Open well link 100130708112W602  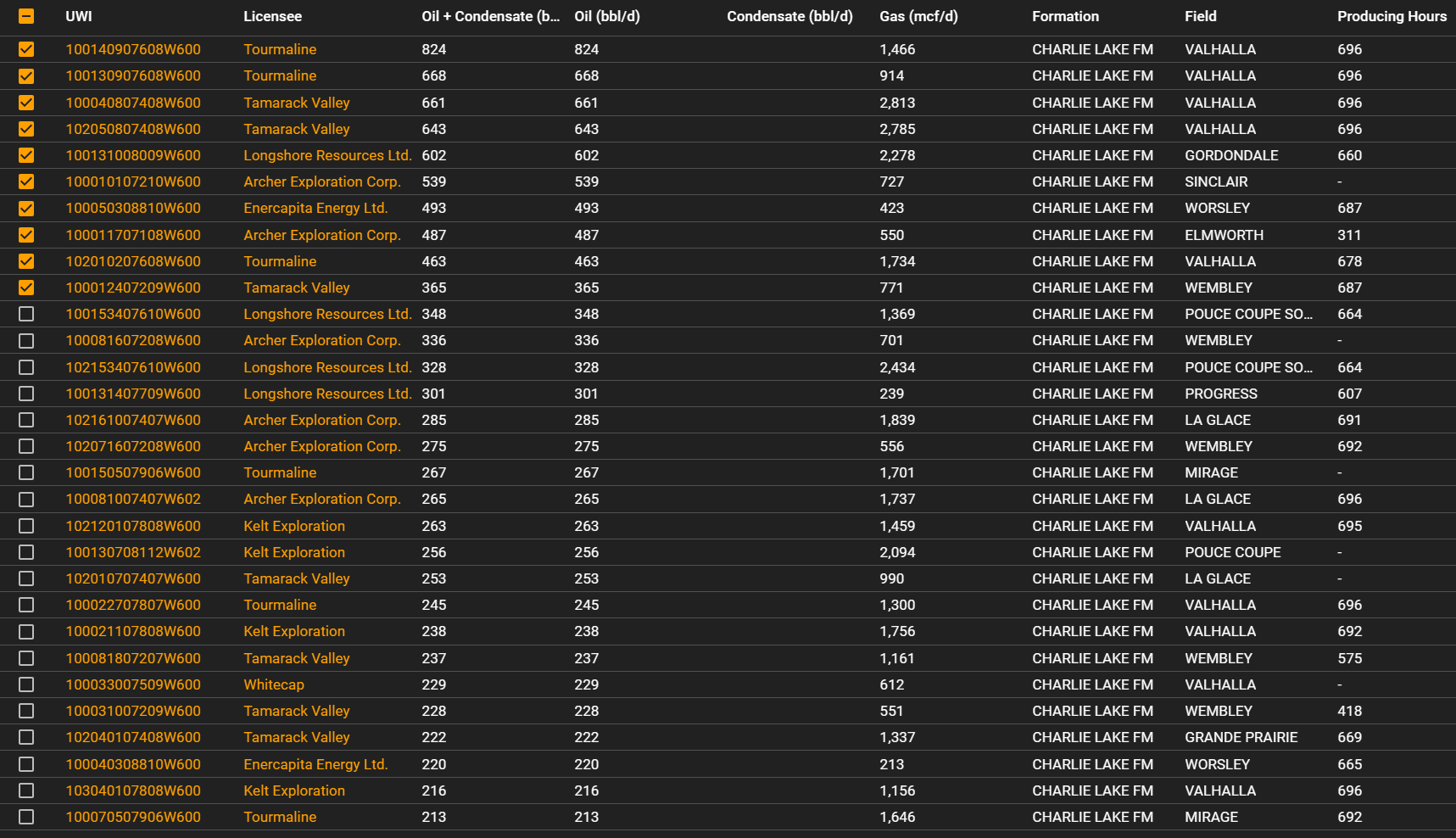(133, 552)
